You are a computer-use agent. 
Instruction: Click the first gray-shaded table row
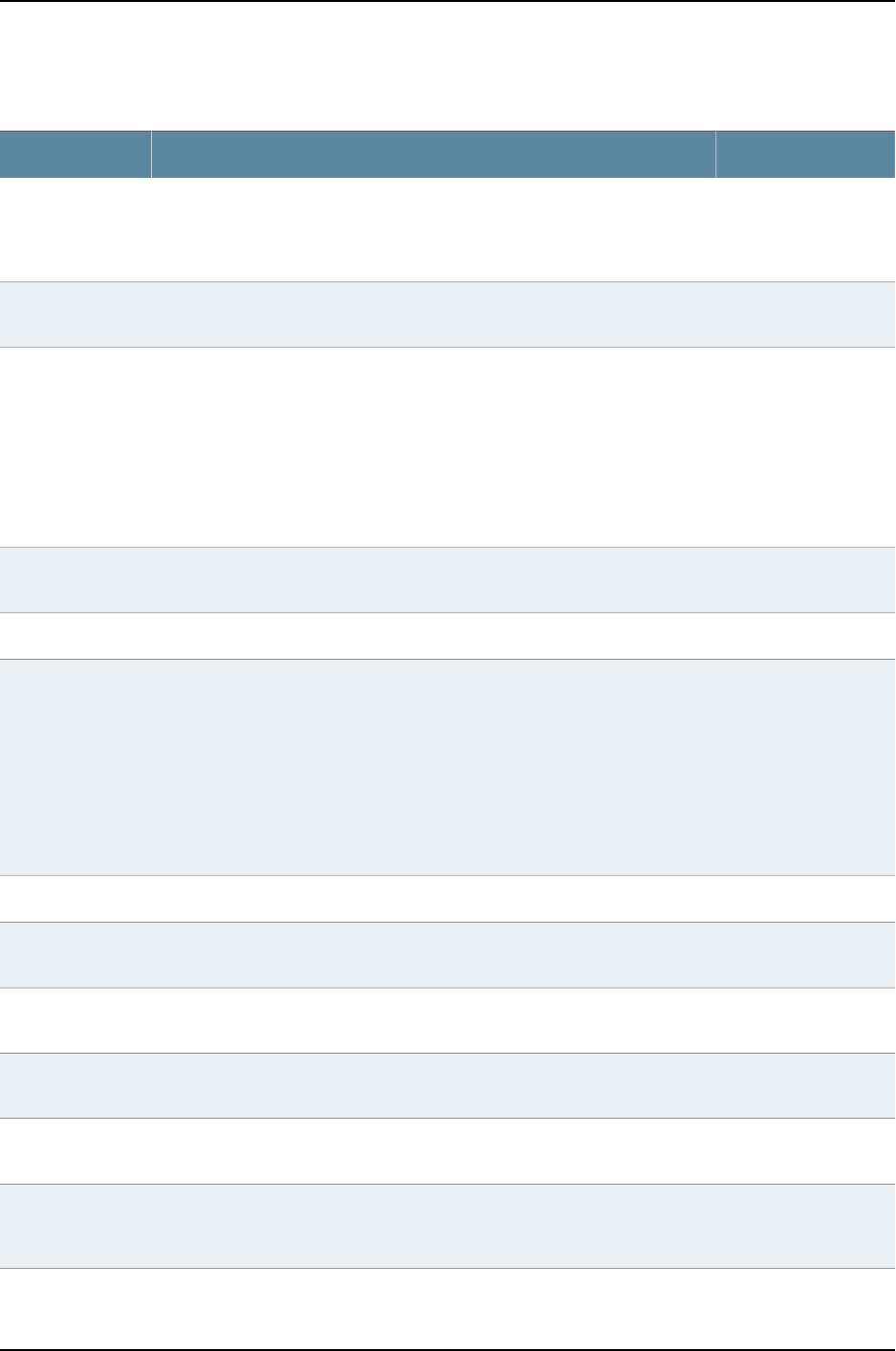(x=448, y=315)
